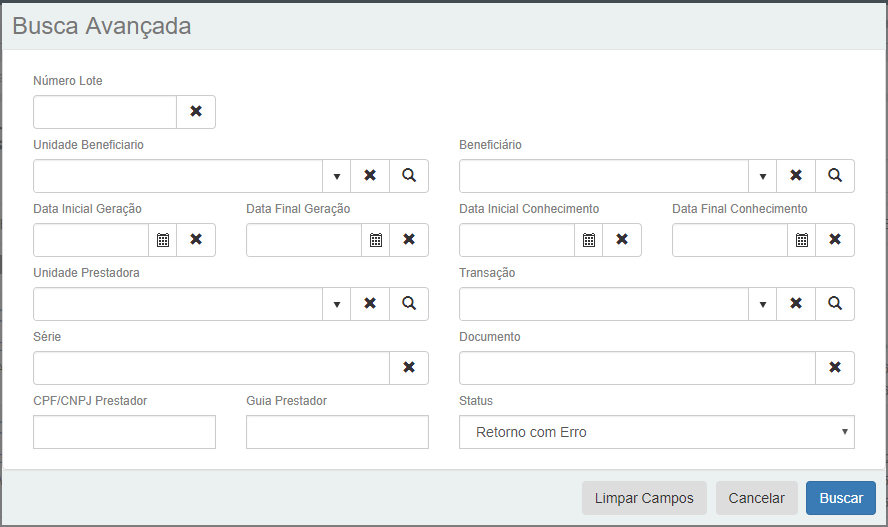Image resolution: width=888 pixels, height=527 pixels.
Task: Expand the Beneficiário dropdown arrow
Action: pos(763,176)
